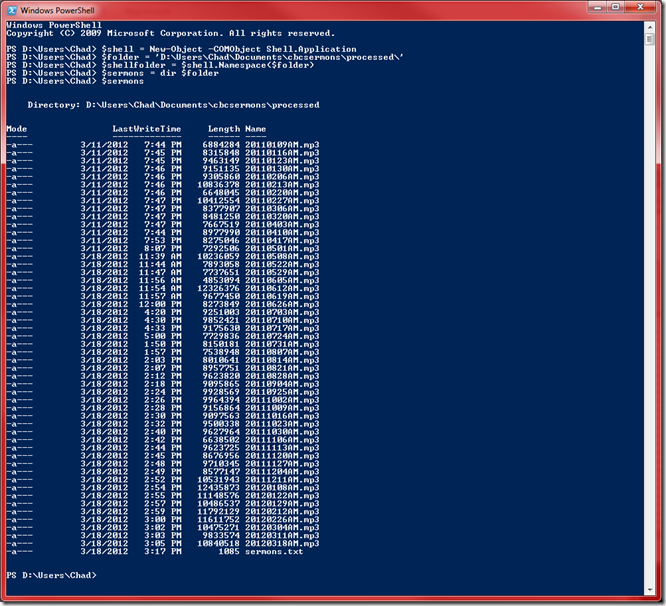Click the $folder assignment command line
Image resolution: width=666 pixels, height=606 pixels.
pyautogui.click(x=205, y=57)
